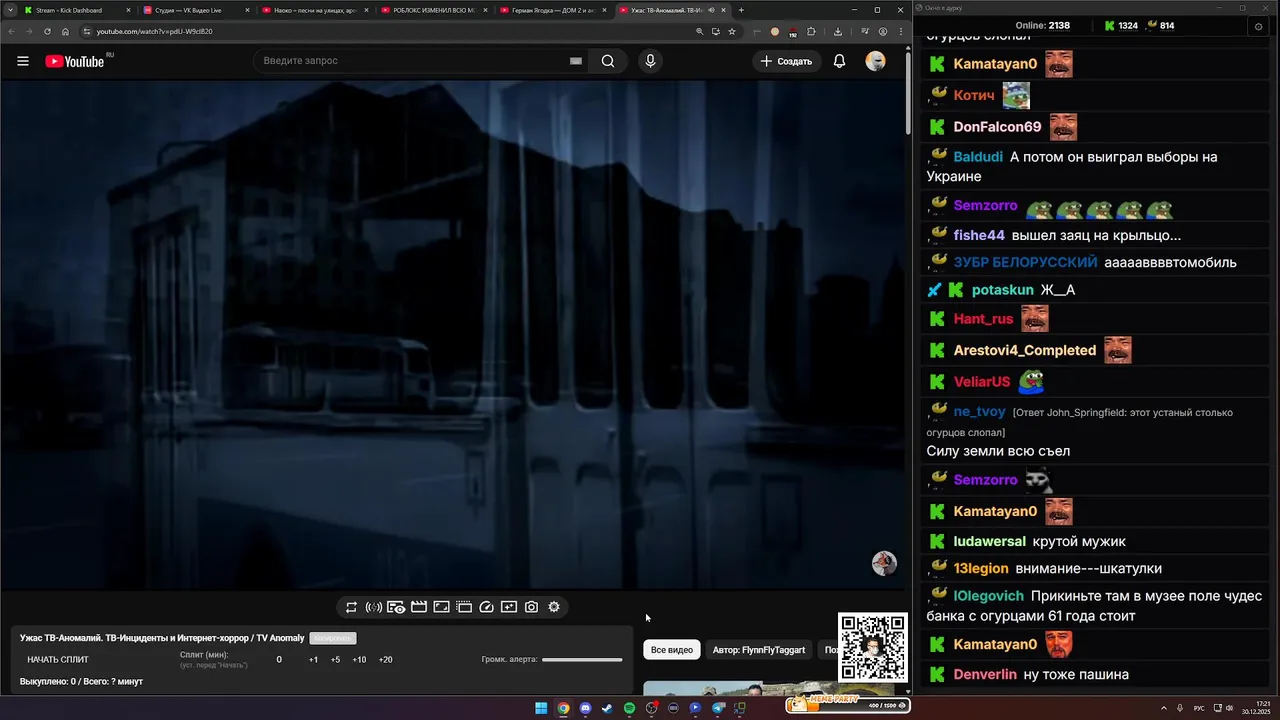Viewport: 1280px width, 720px height.
Task: Select Автор: FlynnFlyTaggart filter chip
Action: point(759,650)
